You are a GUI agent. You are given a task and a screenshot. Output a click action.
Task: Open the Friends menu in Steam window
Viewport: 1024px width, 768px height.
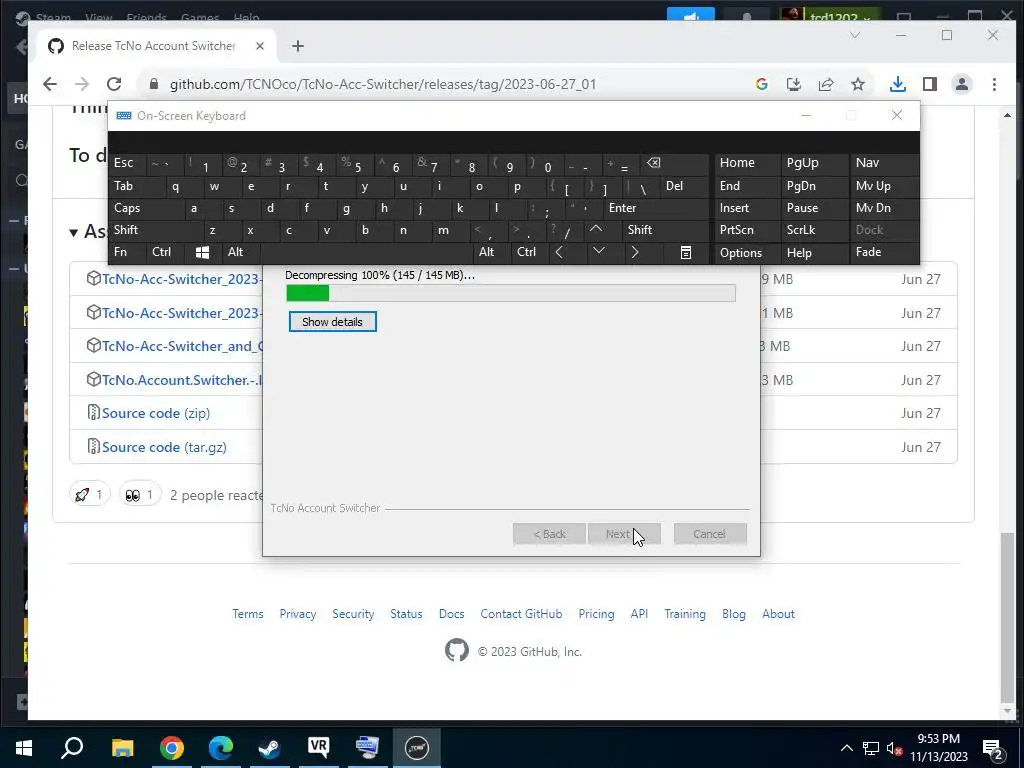click(x=146, y=17)
